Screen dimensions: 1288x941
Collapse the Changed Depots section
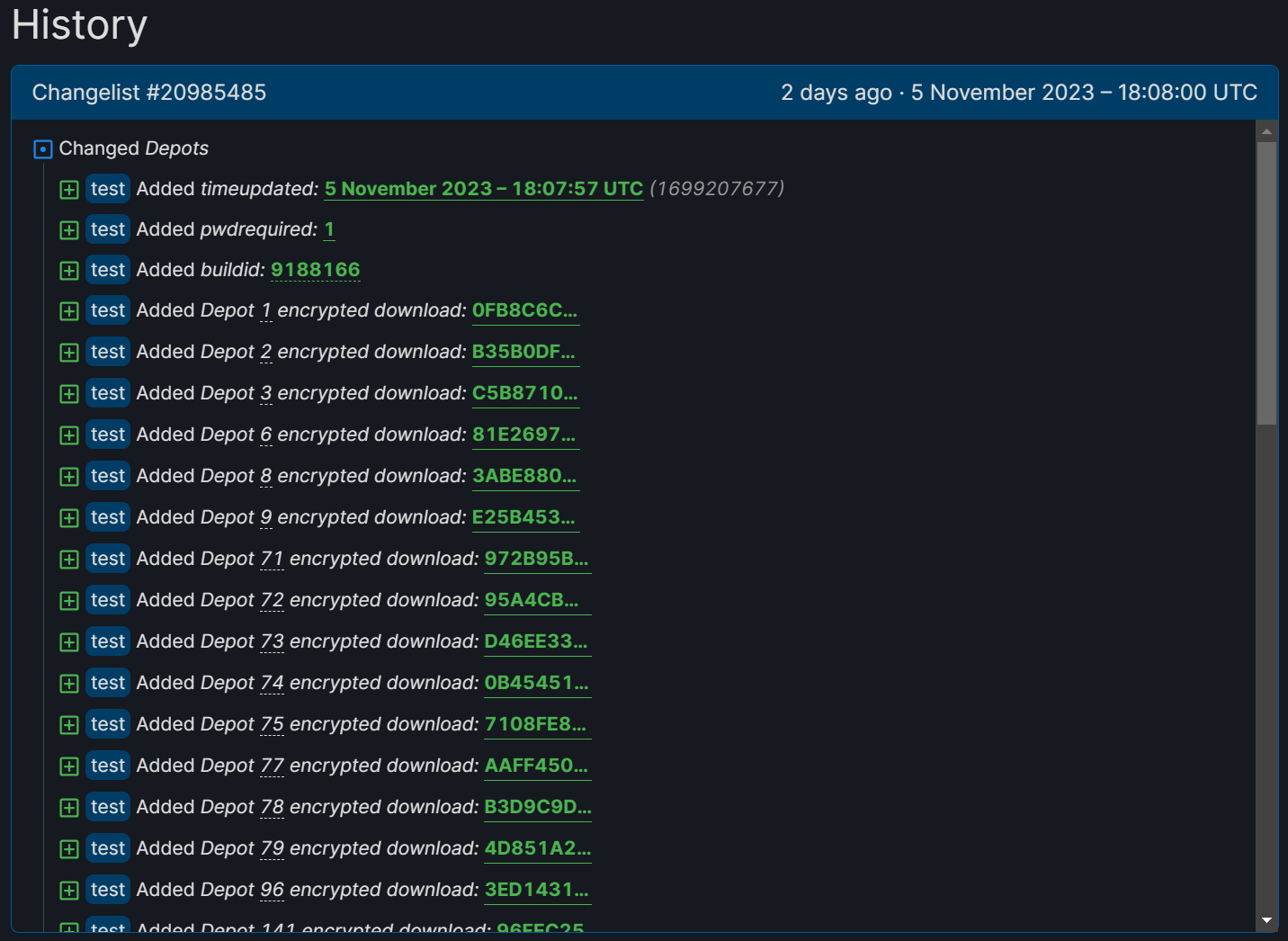pos(43,149)
